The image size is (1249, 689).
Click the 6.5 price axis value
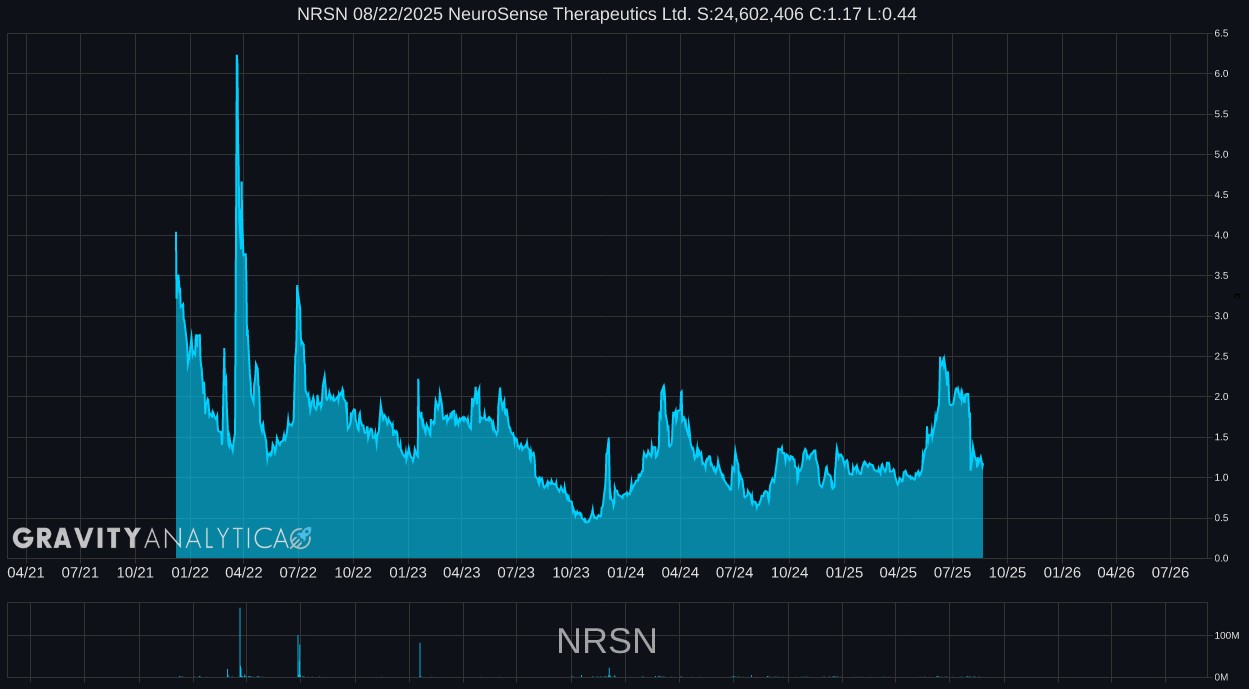pos(1221,33)
